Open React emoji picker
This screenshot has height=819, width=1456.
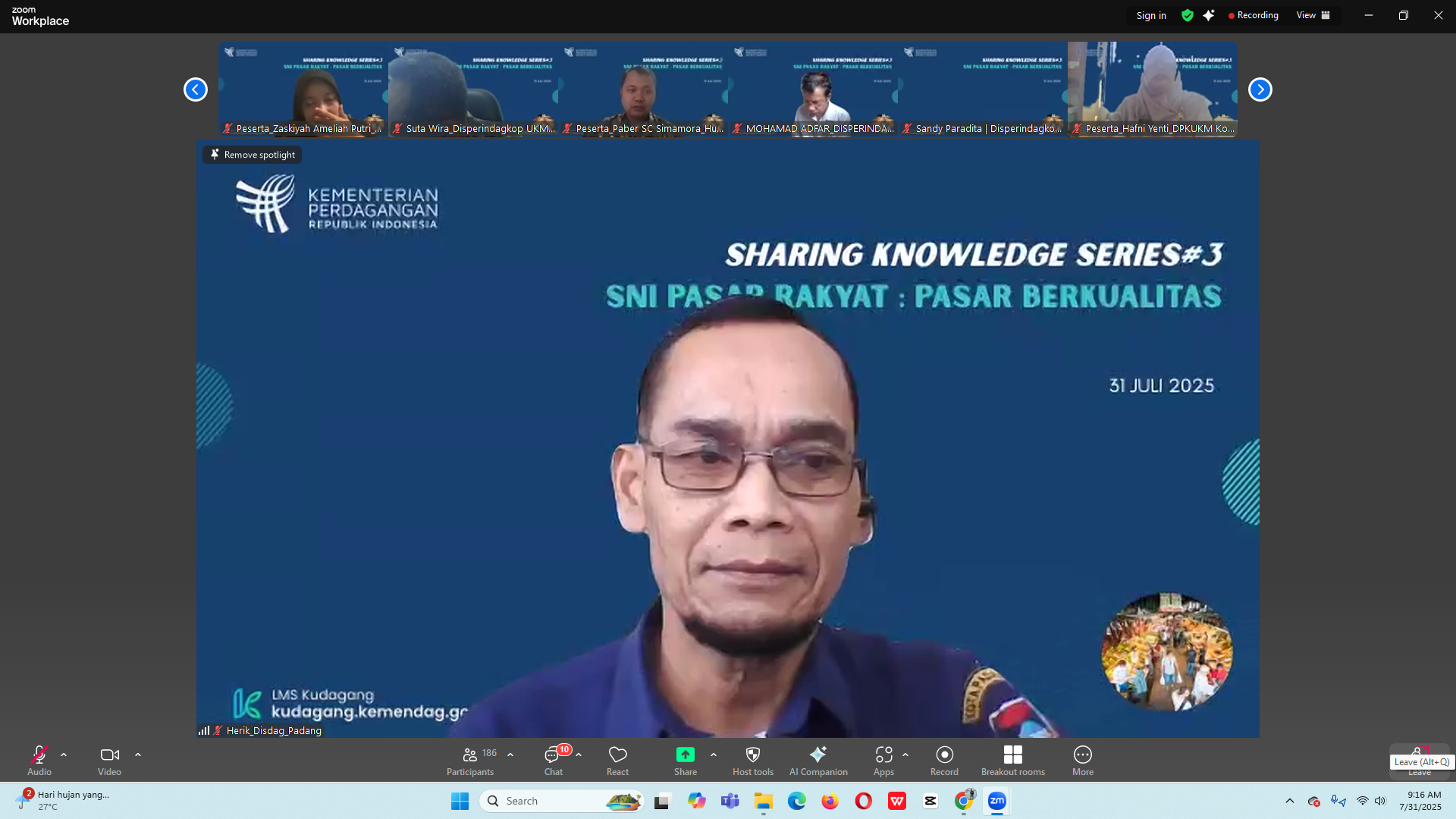617,761
